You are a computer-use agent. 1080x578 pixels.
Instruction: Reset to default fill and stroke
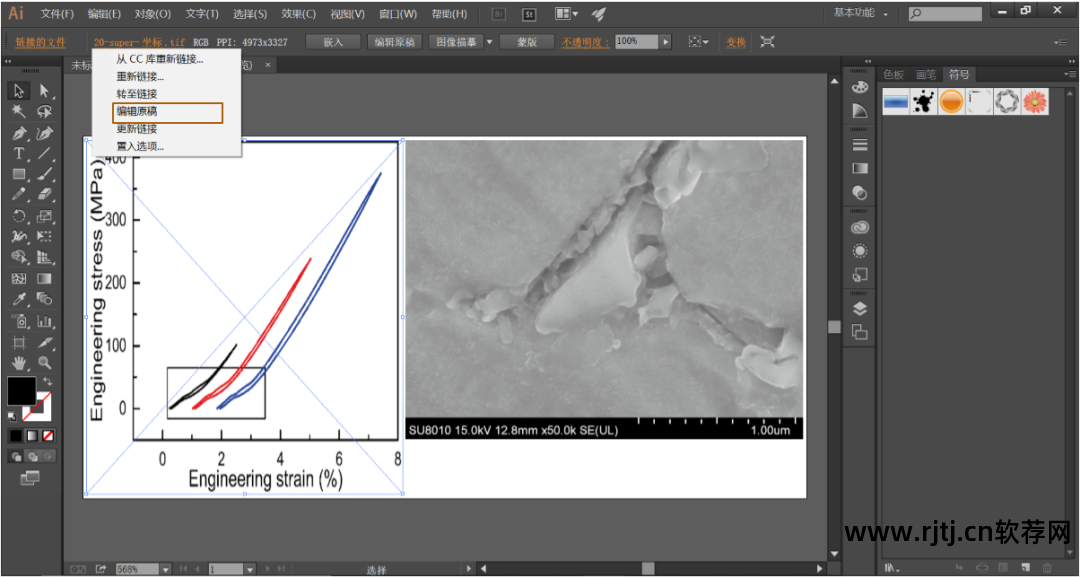pos(12,415)
